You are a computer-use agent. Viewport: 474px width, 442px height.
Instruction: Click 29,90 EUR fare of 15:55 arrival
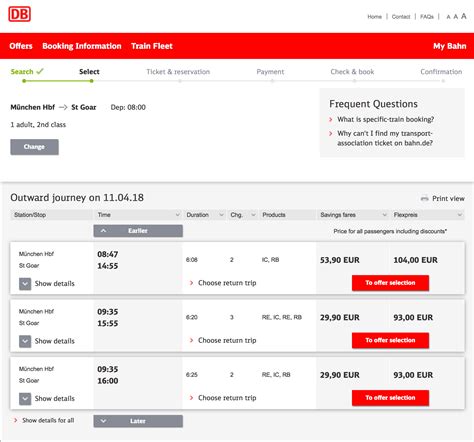coord(340,317)
